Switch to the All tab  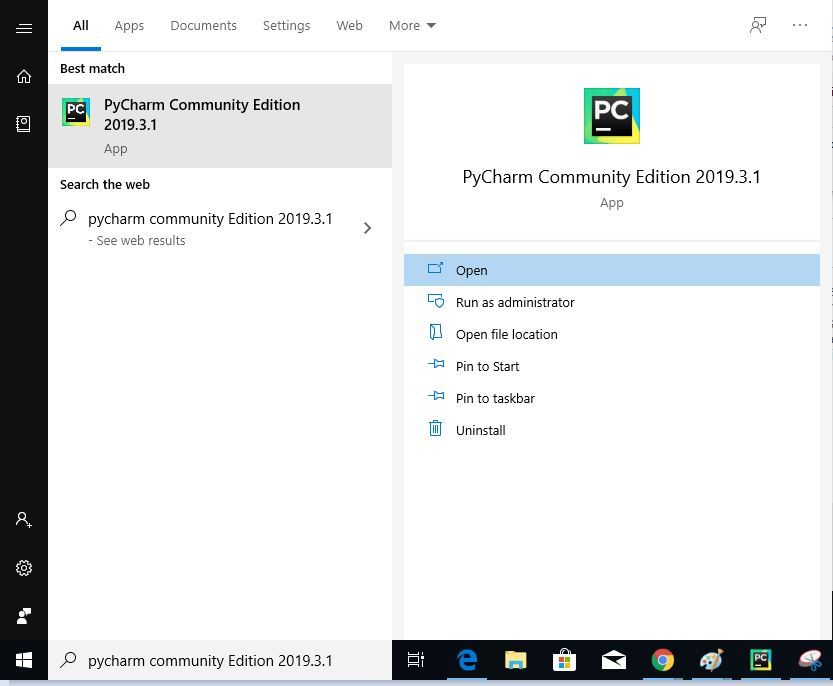[x=81, y=26]
